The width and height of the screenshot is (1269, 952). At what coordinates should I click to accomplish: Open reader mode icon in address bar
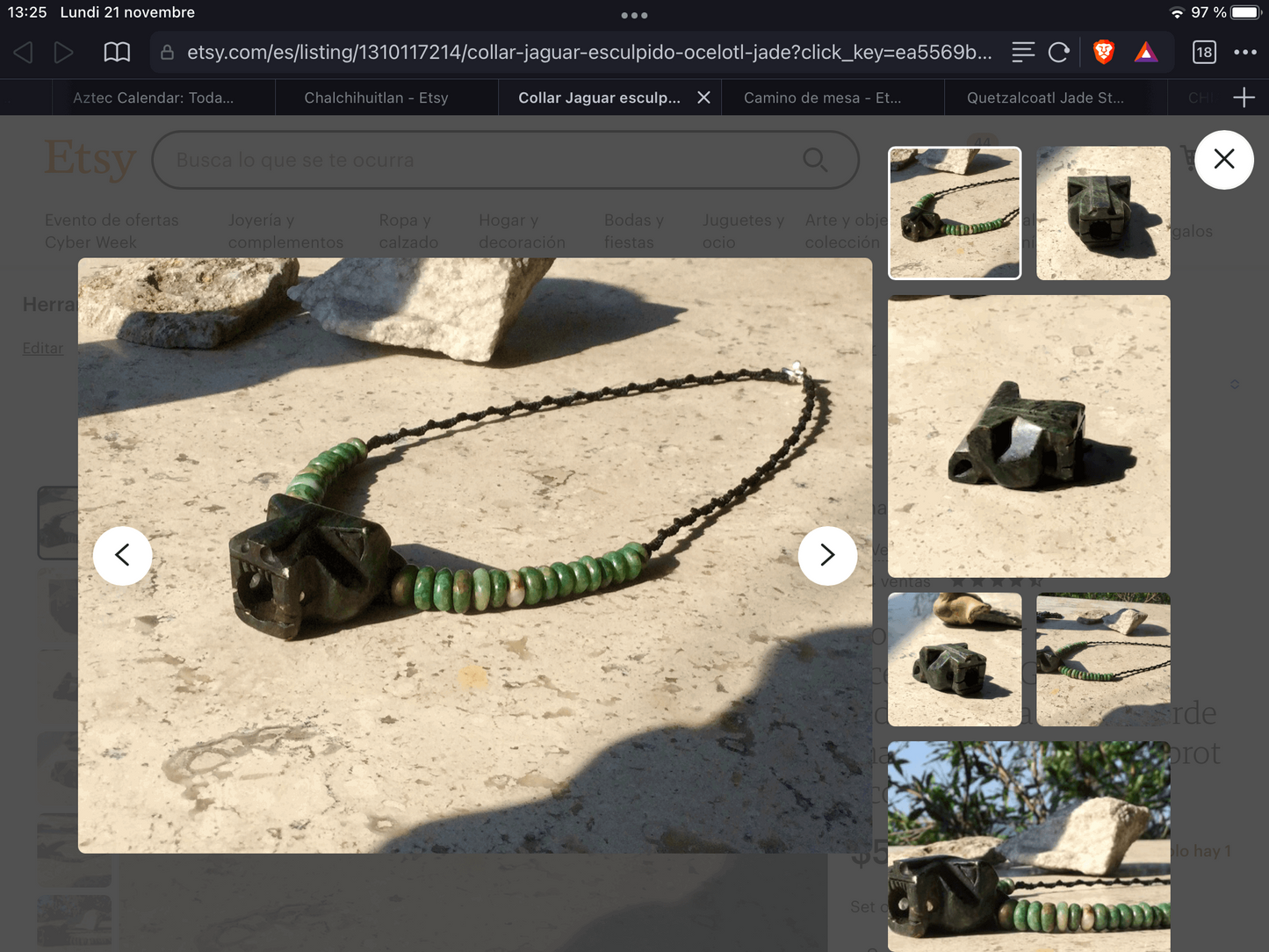tap(1023, 53)
